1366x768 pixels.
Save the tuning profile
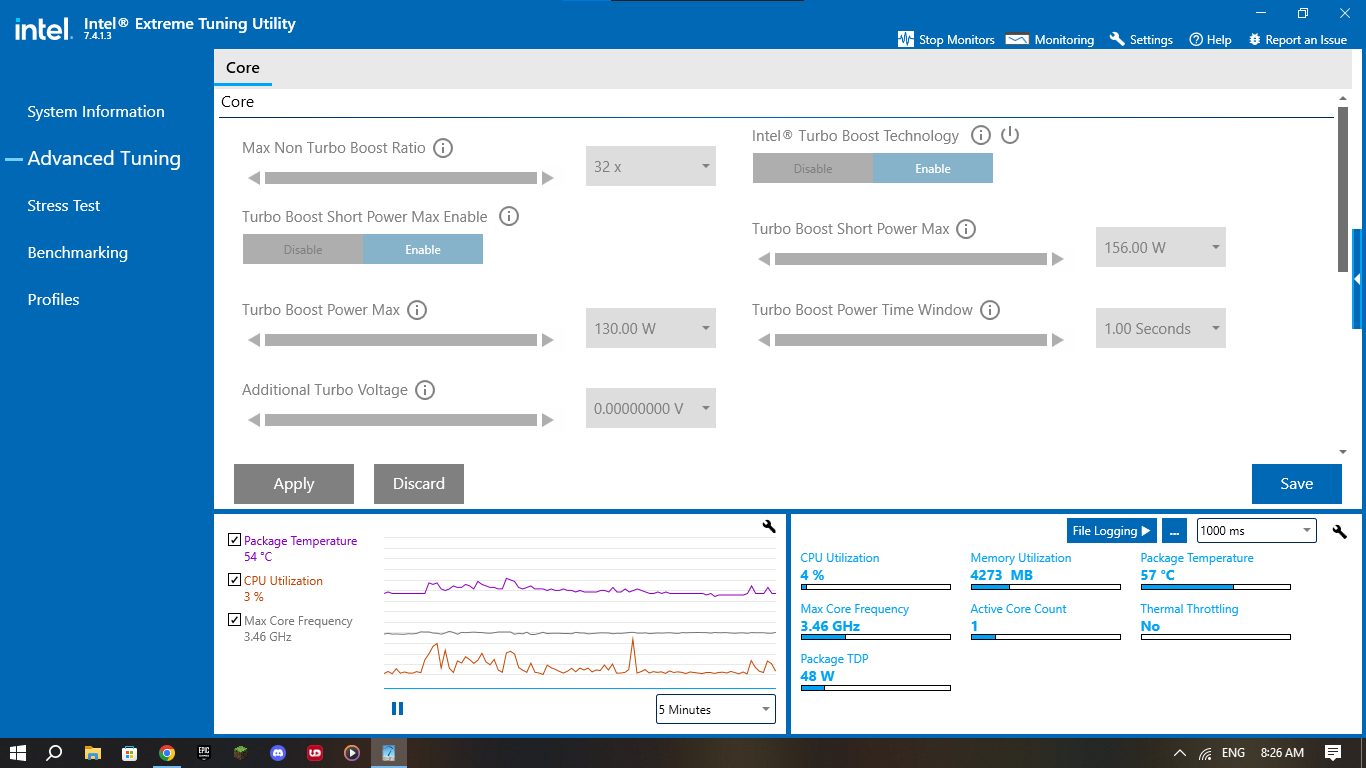1297,484
